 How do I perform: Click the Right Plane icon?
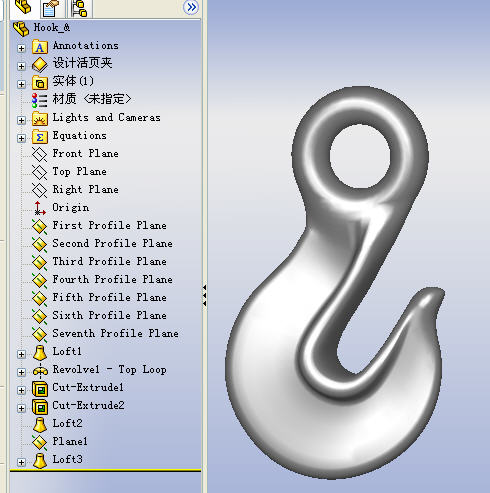point(40,191)
